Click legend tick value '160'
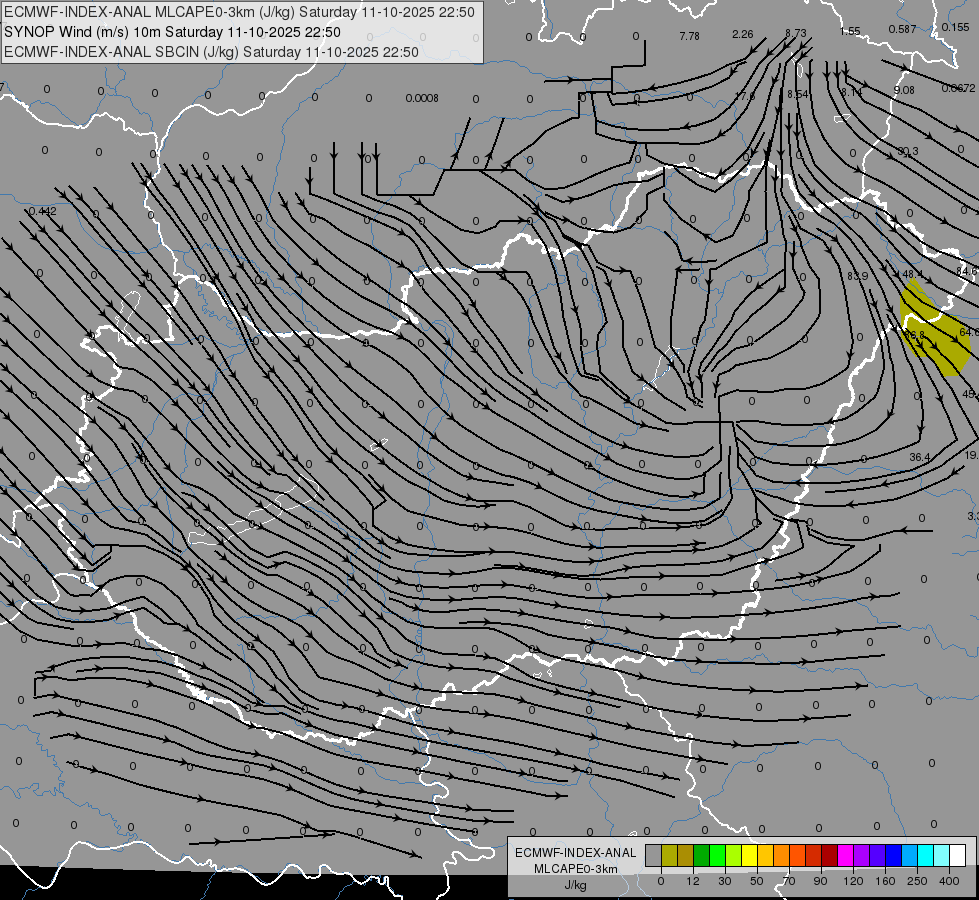This screenshot has width=979, height=900. pos(885,881)
